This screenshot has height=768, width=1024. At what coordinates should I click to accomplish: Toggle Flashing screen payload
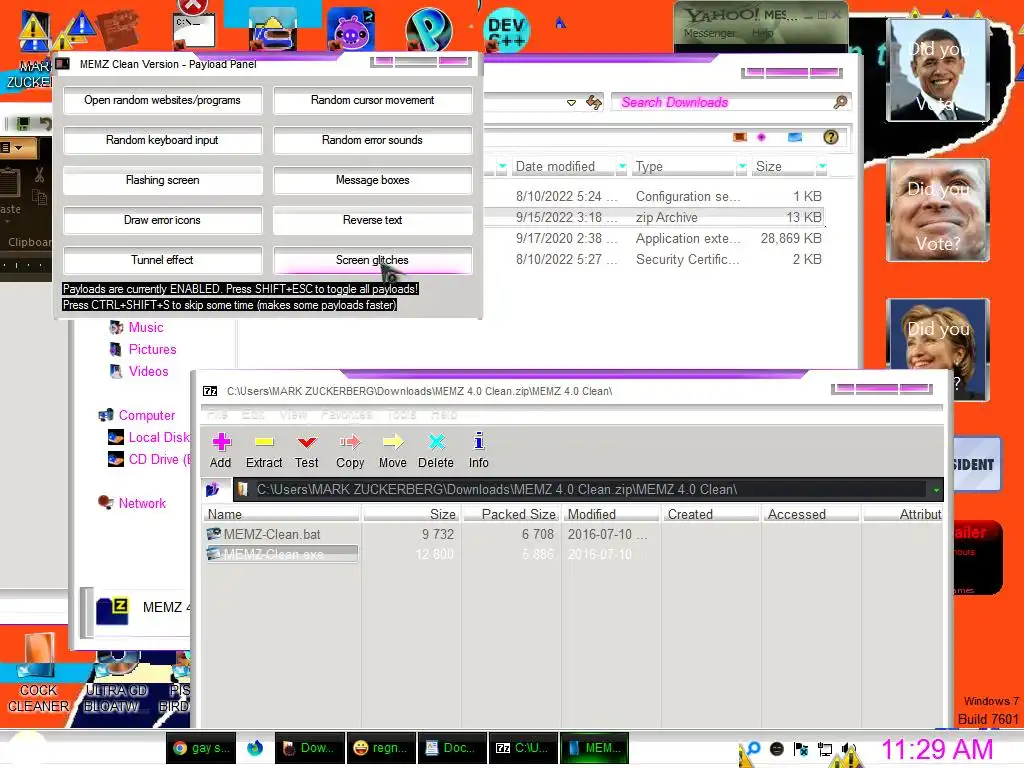[163, 180]
